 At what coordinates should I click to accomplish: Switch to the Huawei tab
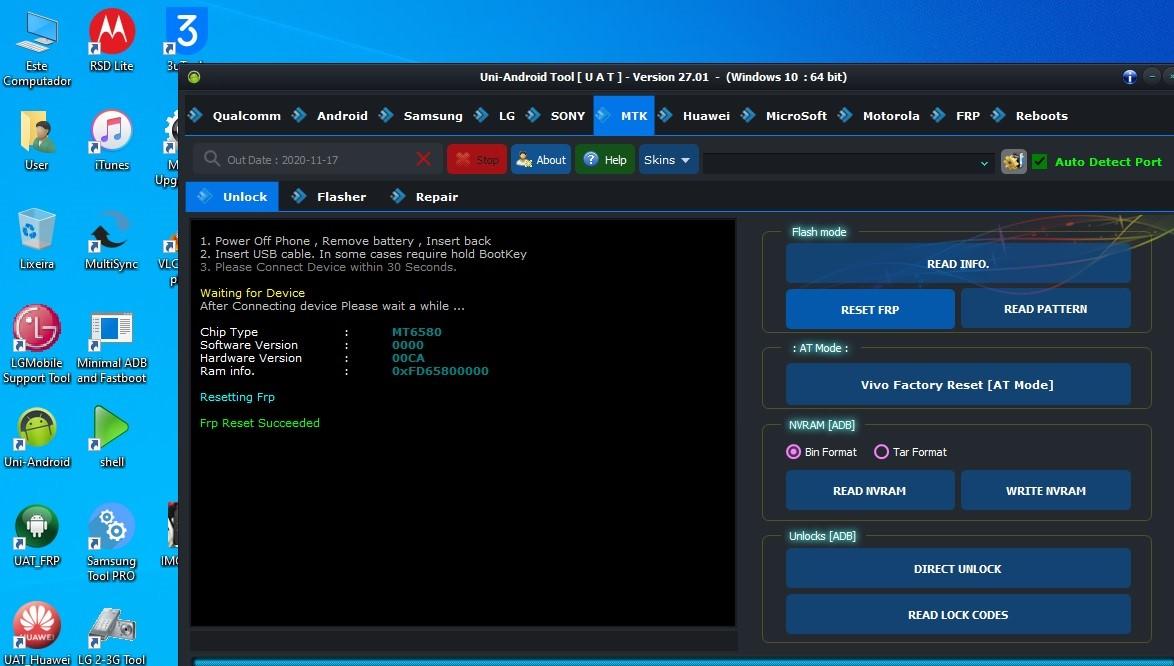coord(694,115)
